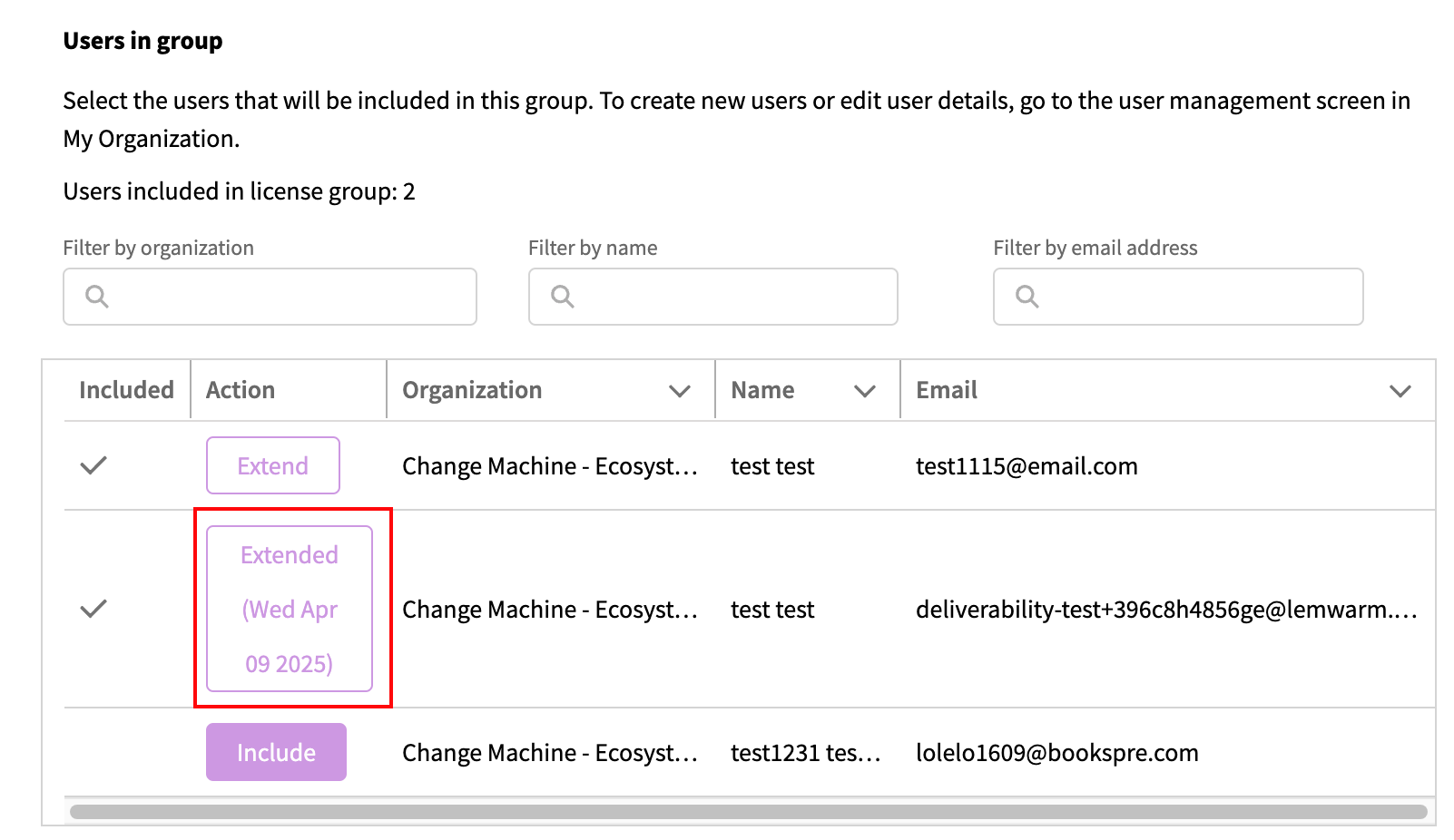
Task: Click the horizontal scrollbar below the table
Action: pos(748,812)
